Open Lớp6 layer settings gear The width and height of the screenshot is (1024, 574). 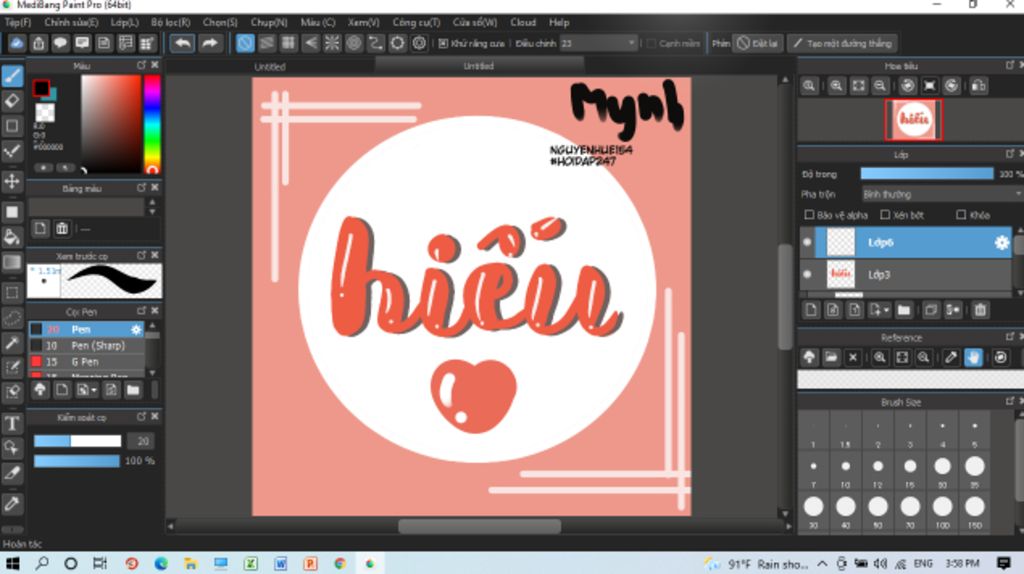pyautogui.click(x=1002, y=243)
